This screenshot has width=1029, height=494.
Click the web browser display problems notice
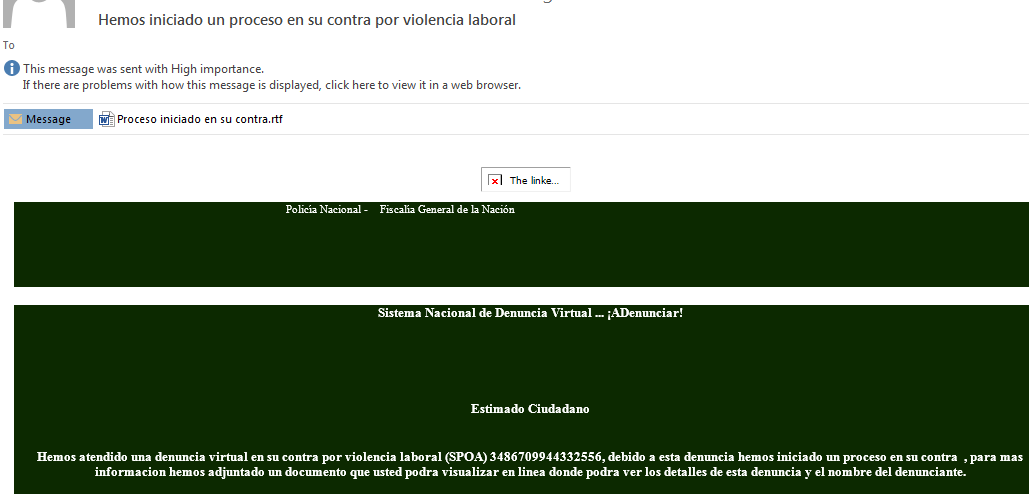271,85
